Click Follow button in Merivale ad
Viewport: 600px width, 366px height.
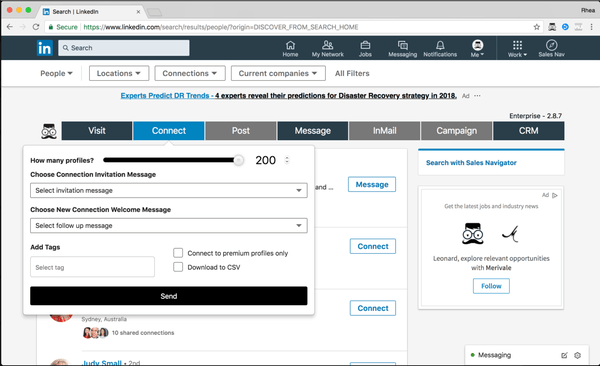(491, 286)
